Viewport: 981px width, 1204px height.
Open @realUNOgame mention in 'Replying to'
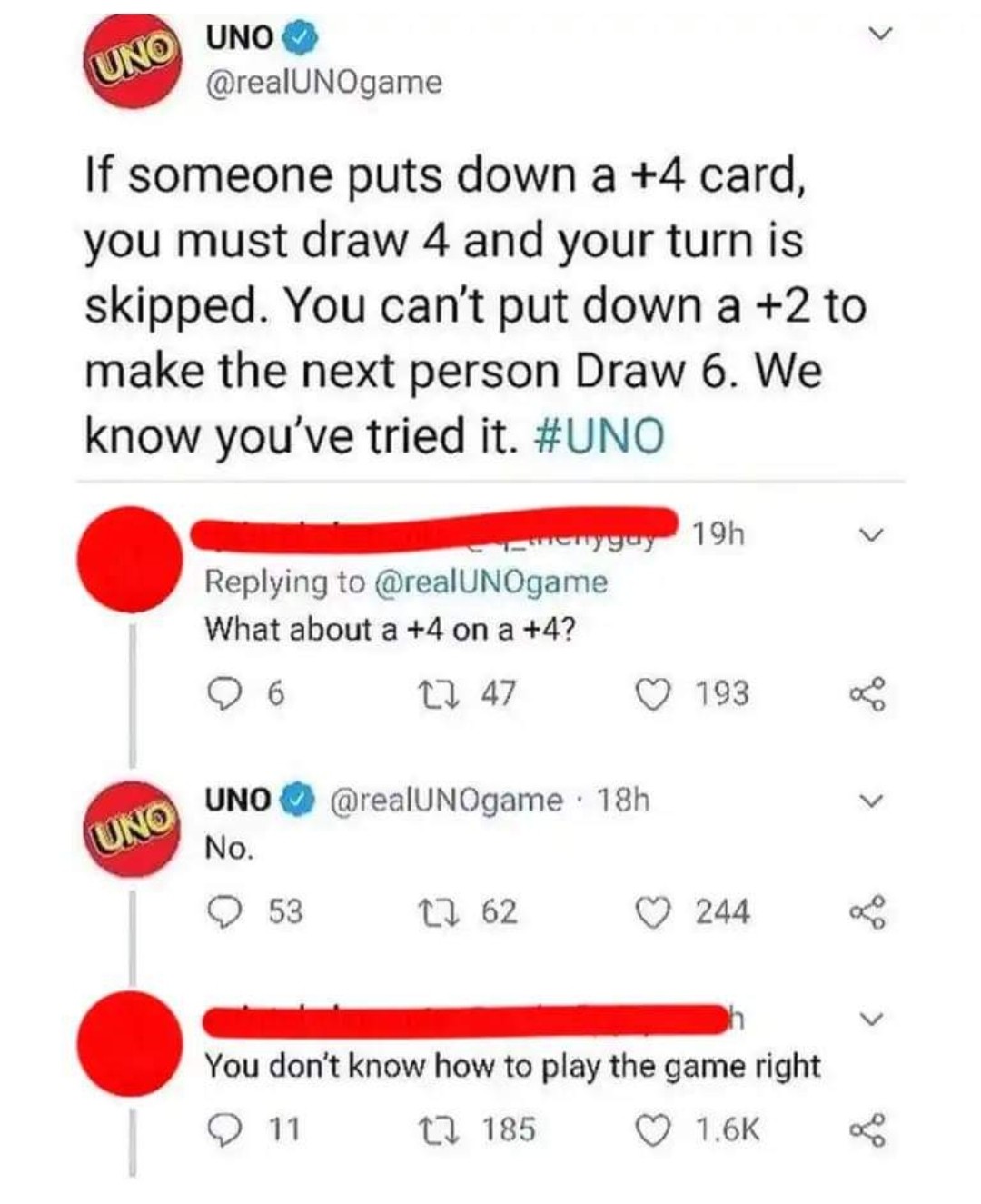click(x=491, y=582)
